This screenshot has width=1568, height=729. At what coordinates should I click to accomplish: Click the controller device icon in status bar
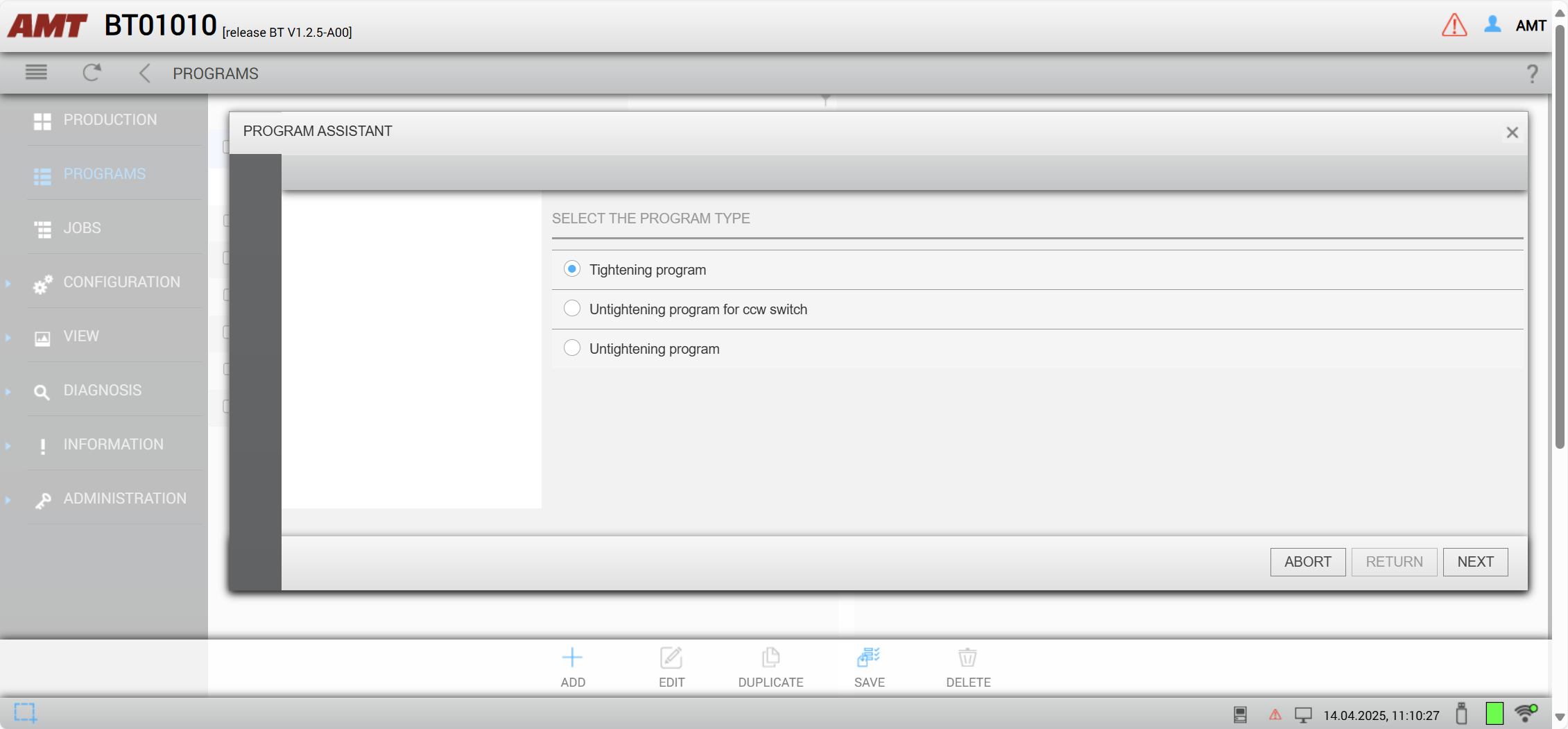tap(1241, 714)
